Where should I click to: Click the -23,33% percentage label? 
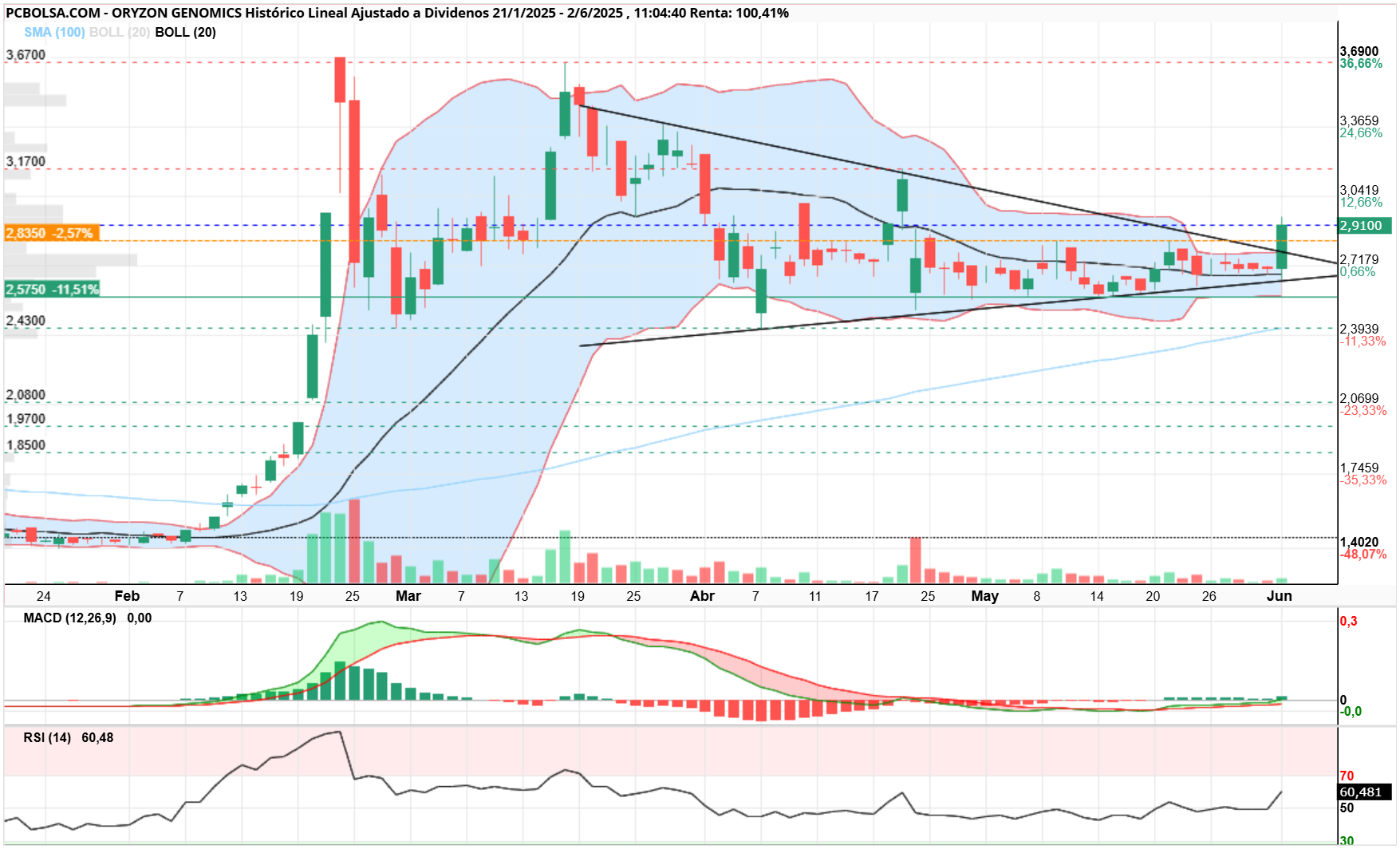(x=1363, y=411)
